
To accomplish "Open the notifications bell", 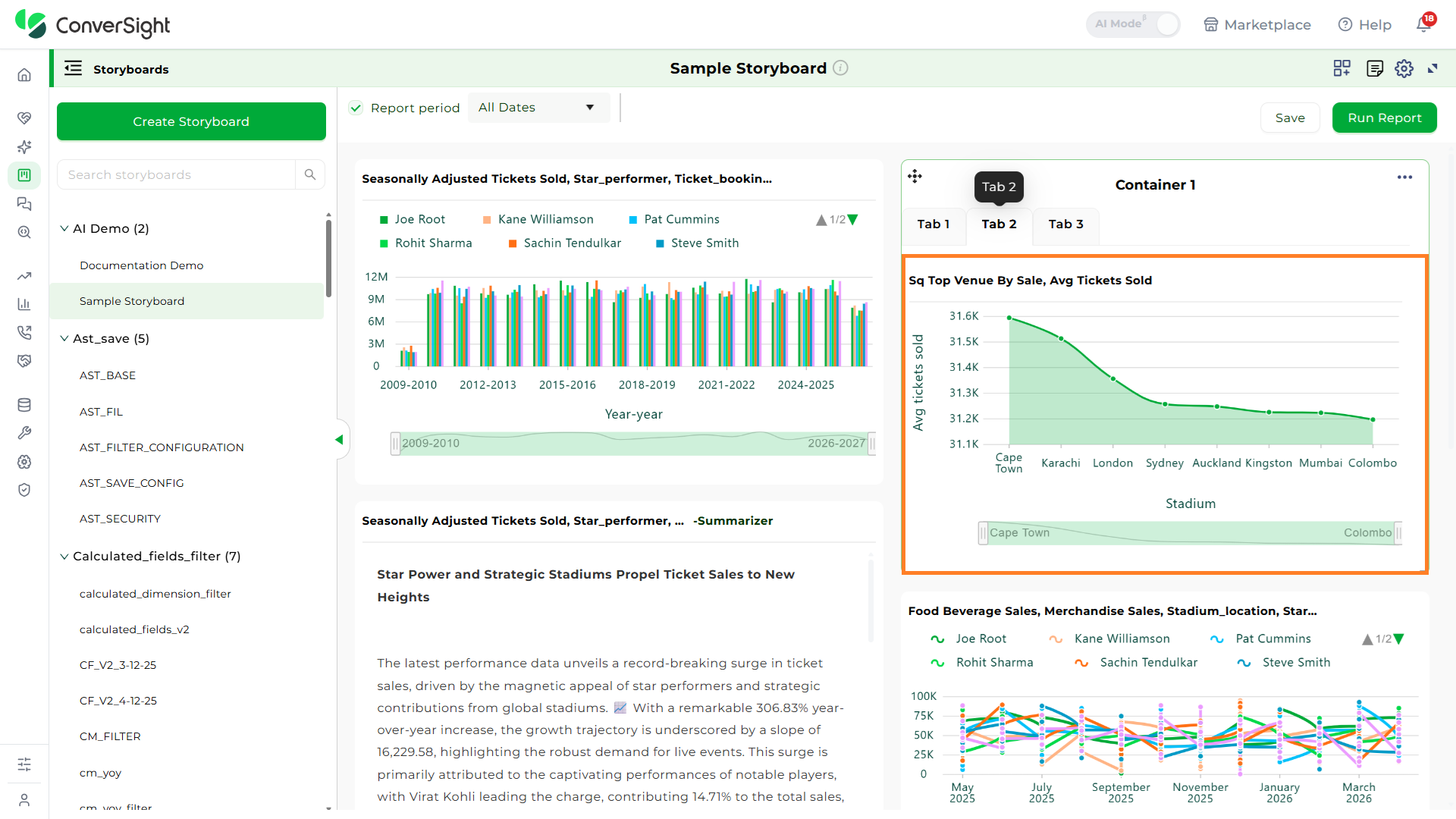I will pos(1423,24).
